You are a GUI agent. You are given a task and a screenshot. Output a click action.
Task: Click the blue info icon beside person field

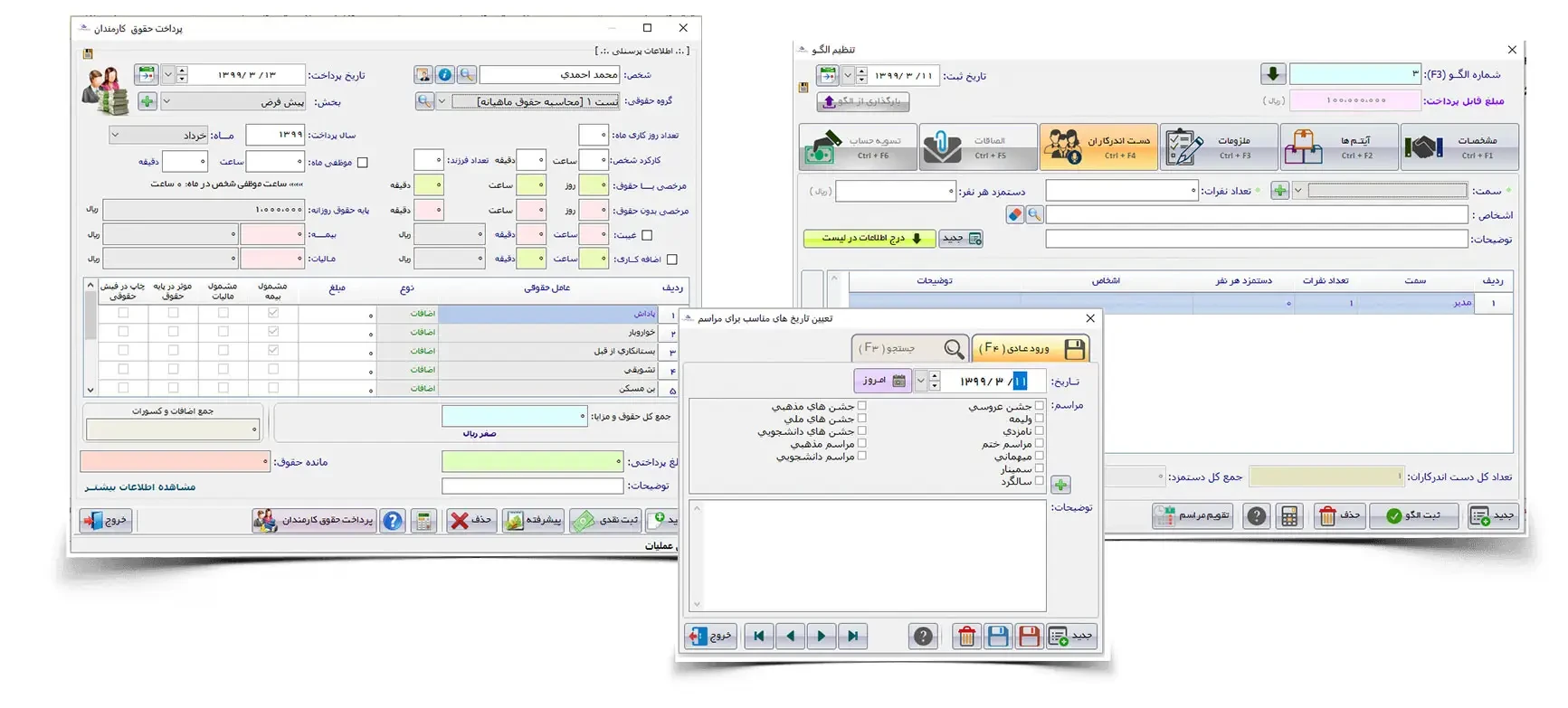pos(444,75)
